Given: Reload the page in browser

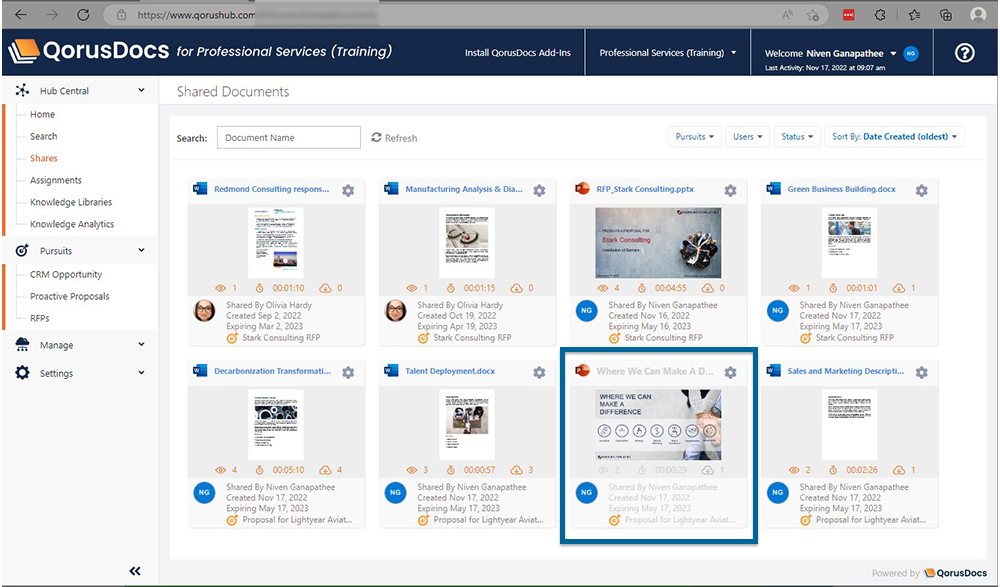Looking at the screenshot, I should [83, 15].
